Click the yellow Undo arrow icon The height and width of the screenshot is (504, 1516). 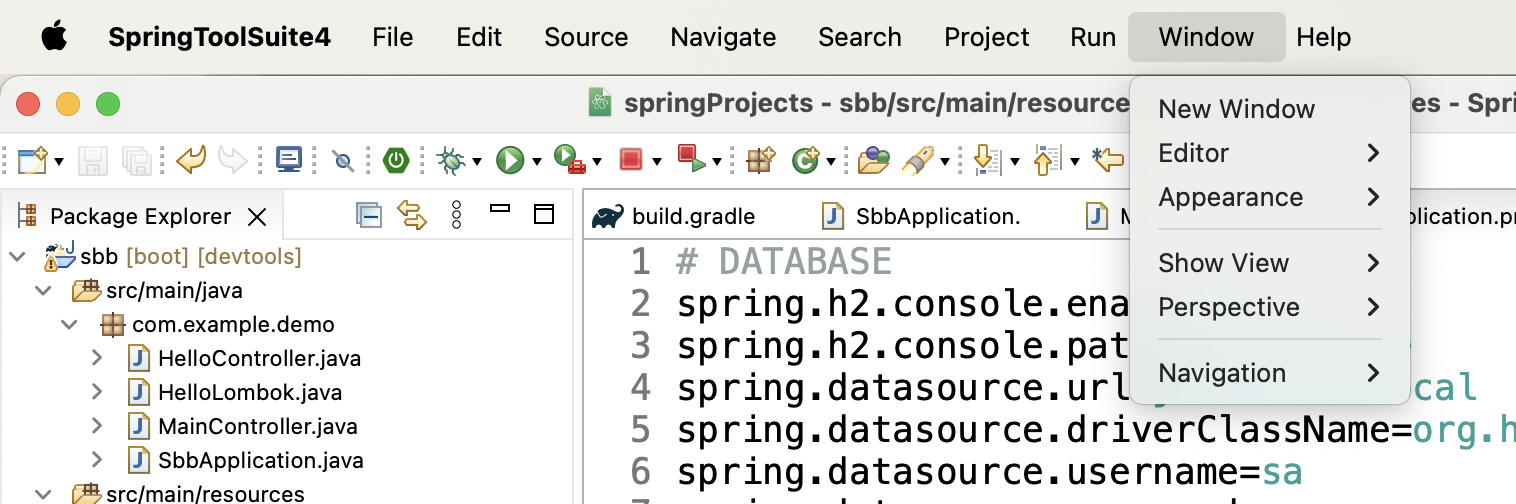point(190,160)
